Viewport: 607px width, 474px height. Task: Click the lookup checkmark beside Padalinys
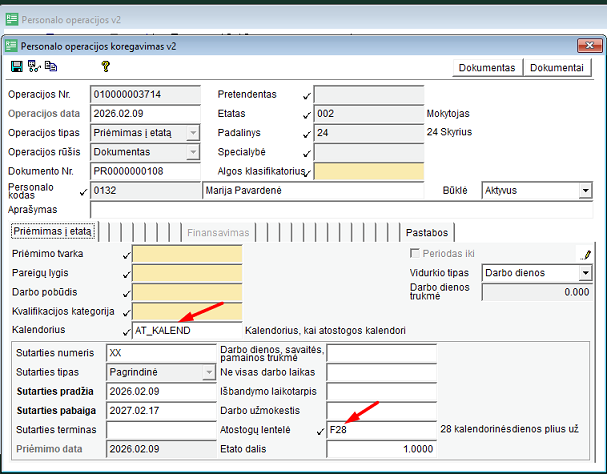pyautogui.click(x=307, y=133)
